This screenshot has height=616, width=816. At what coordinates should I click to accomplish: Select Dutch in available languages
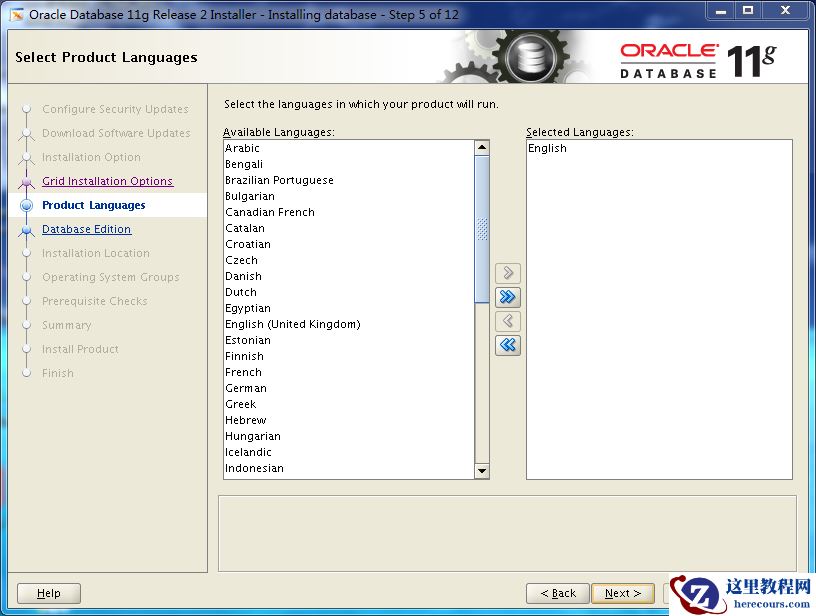point(349,292)
